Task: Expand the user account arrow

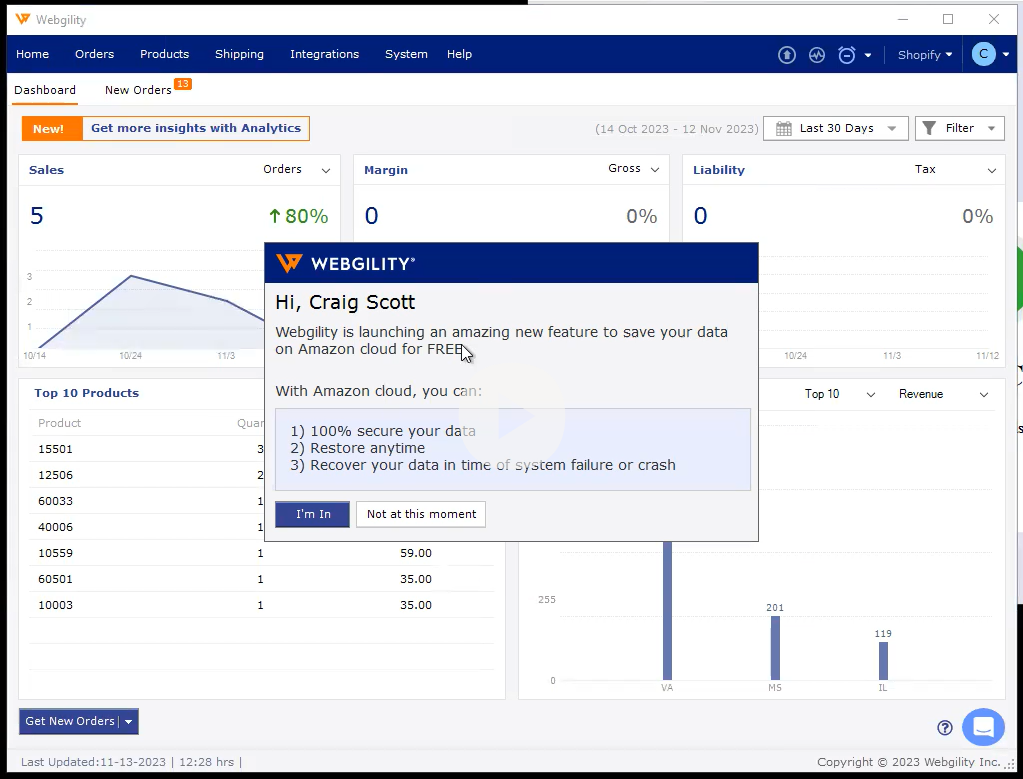Action: point(1005,55)
